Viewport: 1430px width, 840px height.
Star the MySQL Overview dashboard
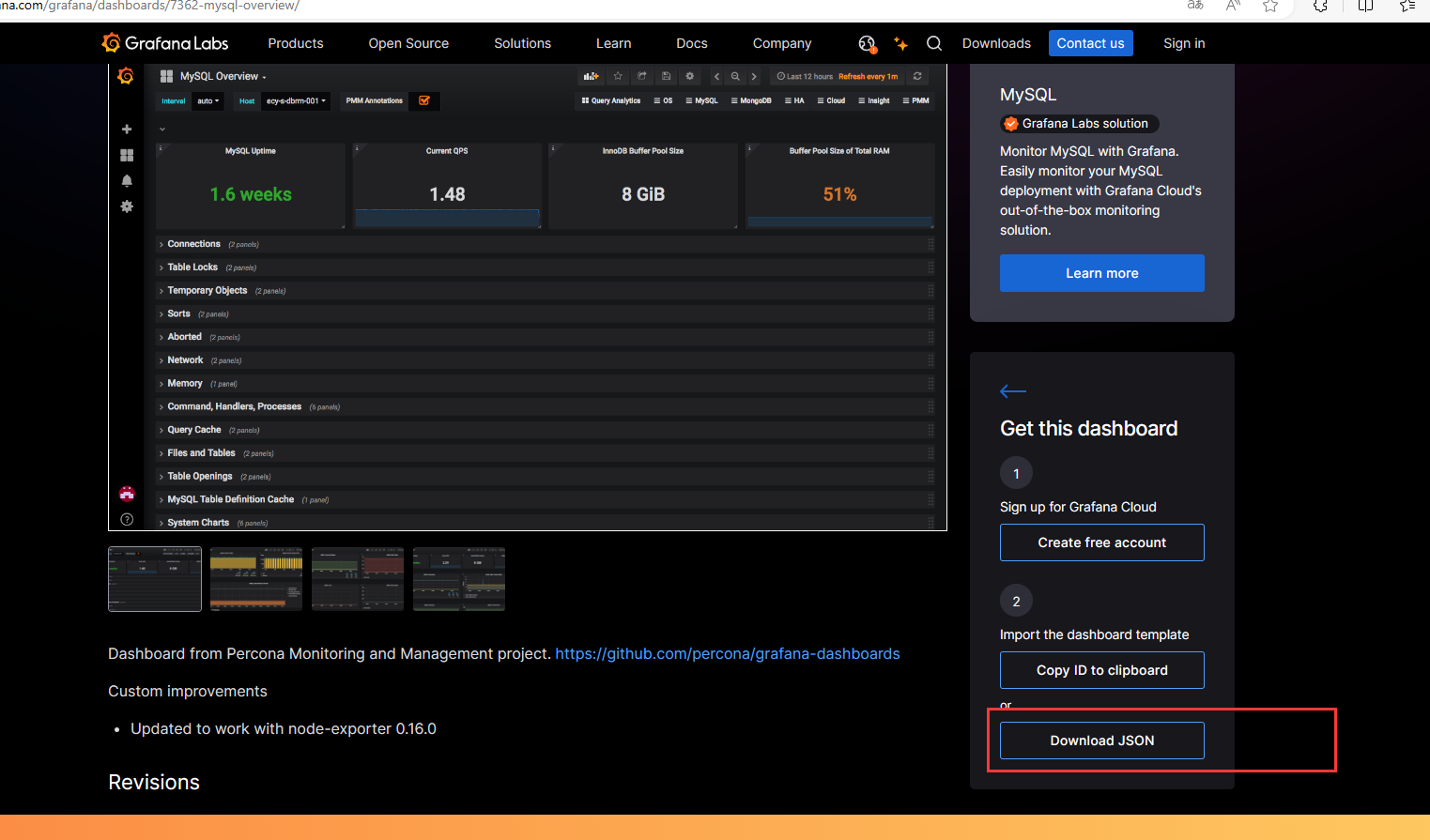tap(618, 76)
